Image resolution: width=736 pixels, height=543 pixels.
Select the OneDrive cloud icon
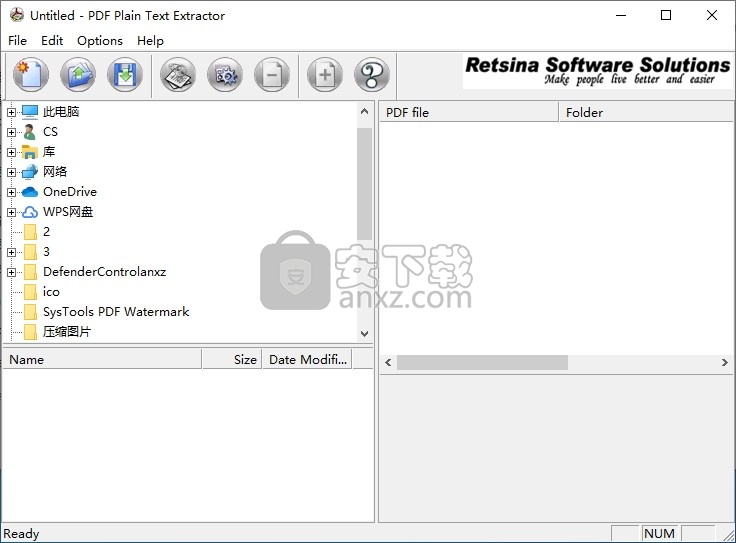click(30, 192)
